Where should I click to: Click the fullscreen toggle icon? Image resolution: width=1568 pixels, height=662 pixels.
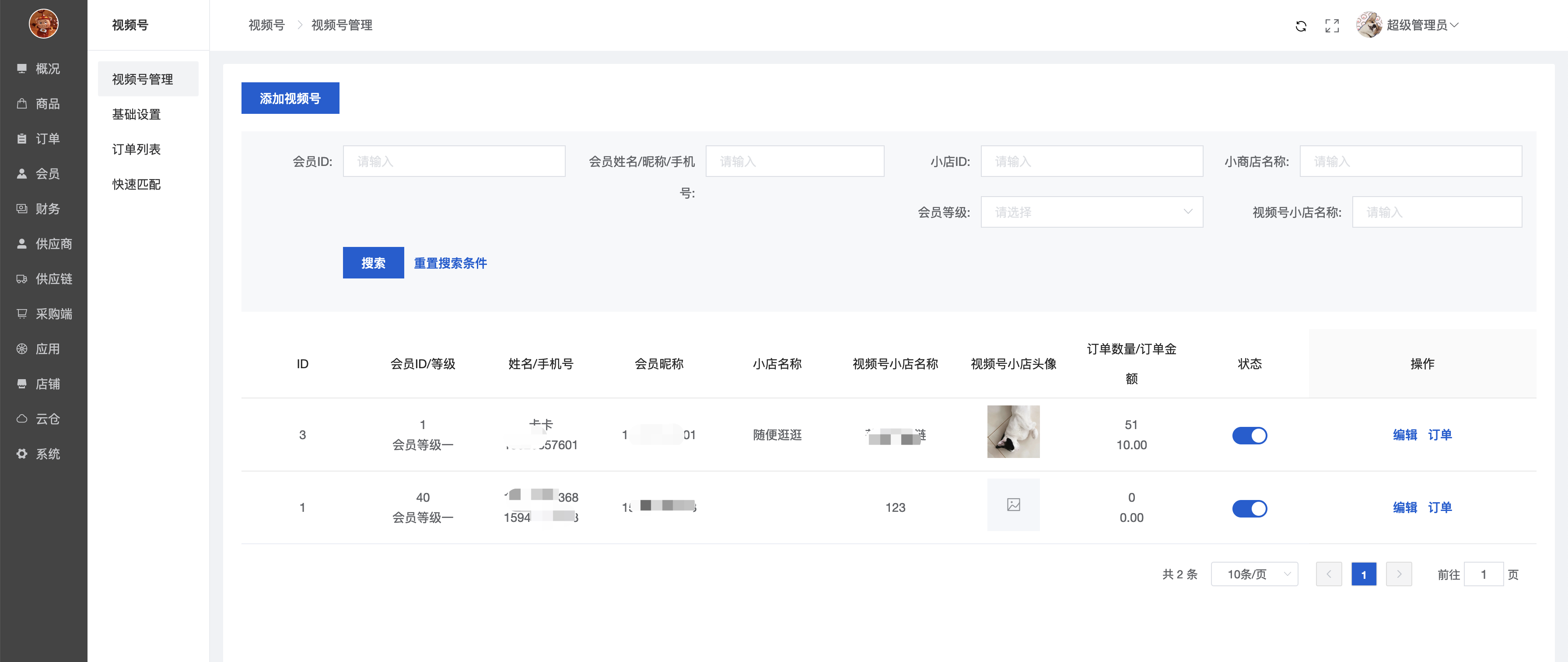pos(1332,25)
